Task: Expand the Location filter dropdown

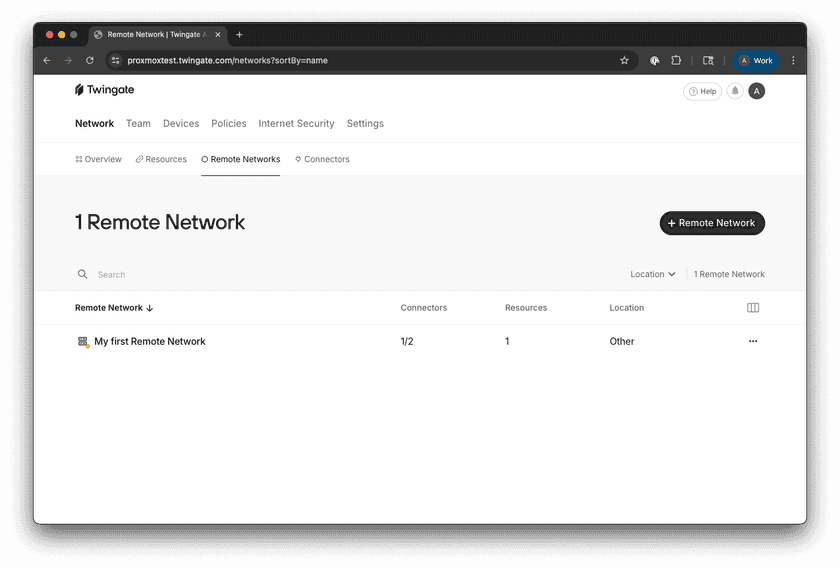Action: click(652, 274)
